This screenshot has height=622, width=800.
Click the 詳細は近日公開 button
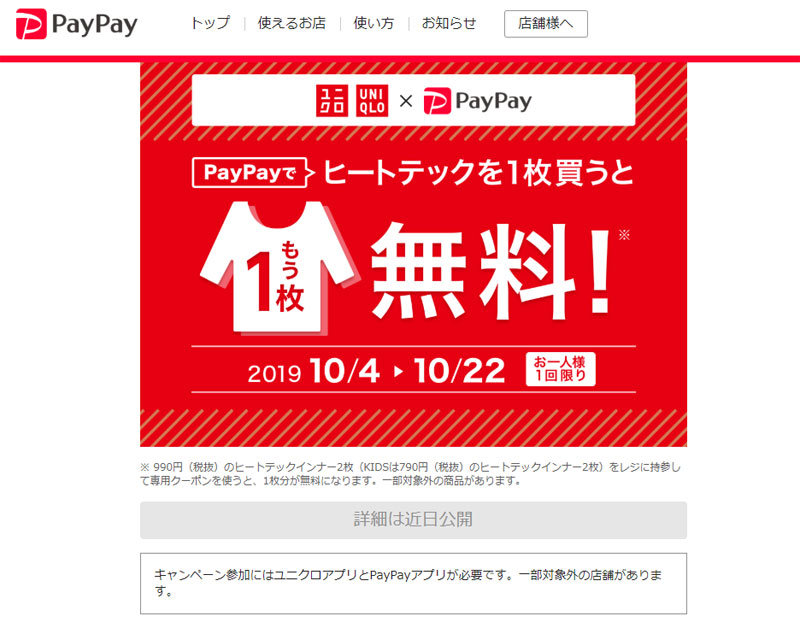click(x=413, y=519)
